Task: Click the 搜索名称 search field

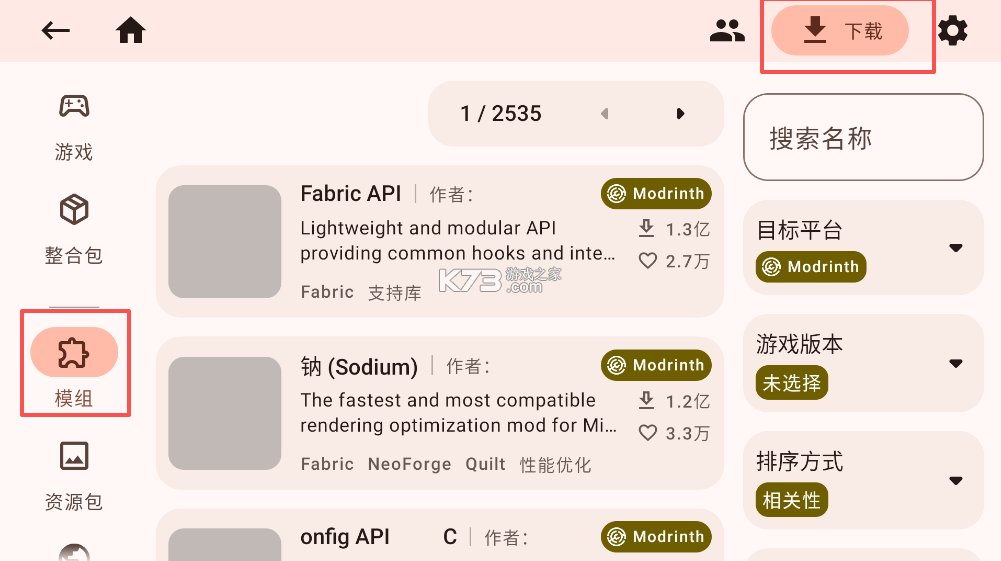Action: 863,138
